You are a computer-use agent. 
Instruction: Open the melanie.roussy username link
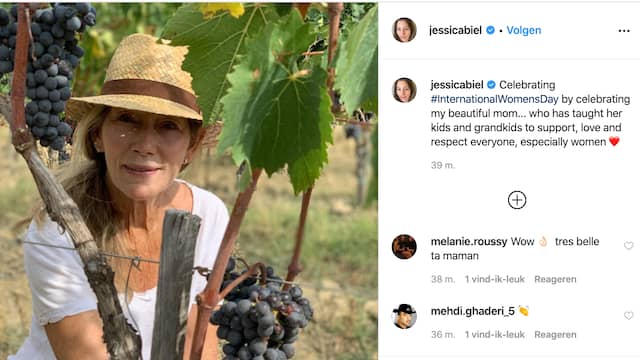(469, 242)
